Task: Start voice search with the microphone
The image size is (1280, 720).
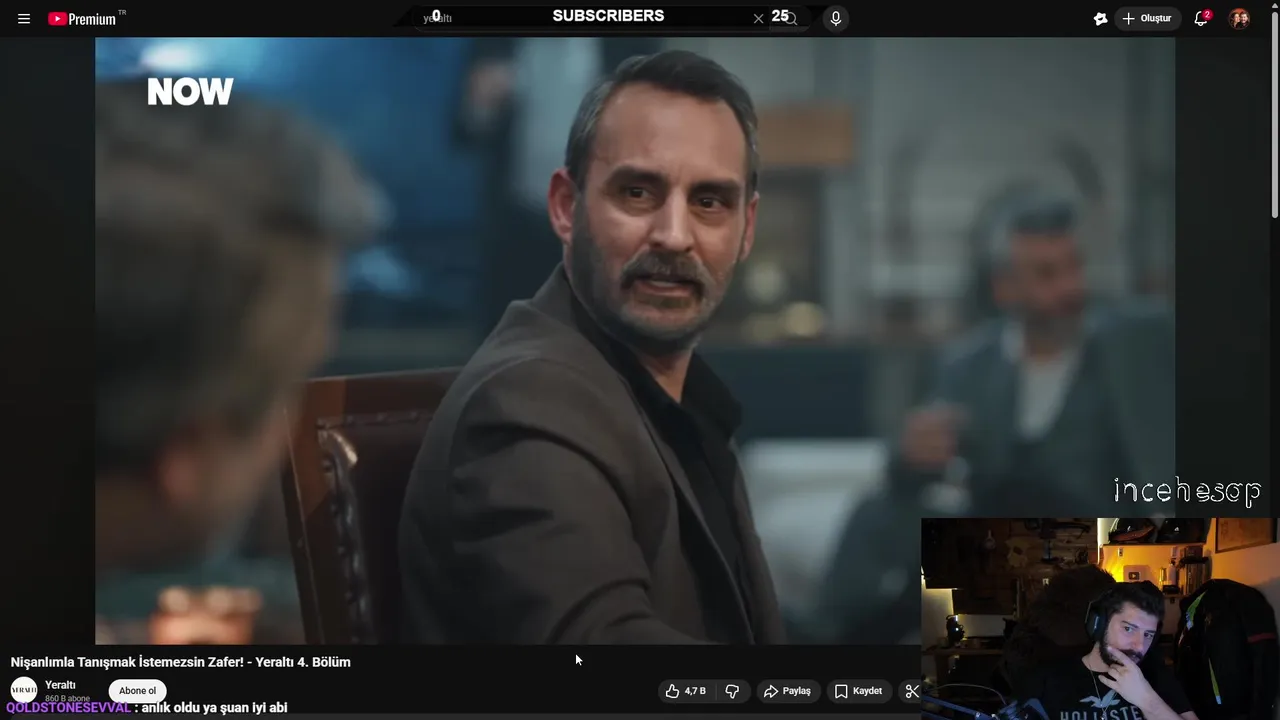Action: click(x=836, y=18)
